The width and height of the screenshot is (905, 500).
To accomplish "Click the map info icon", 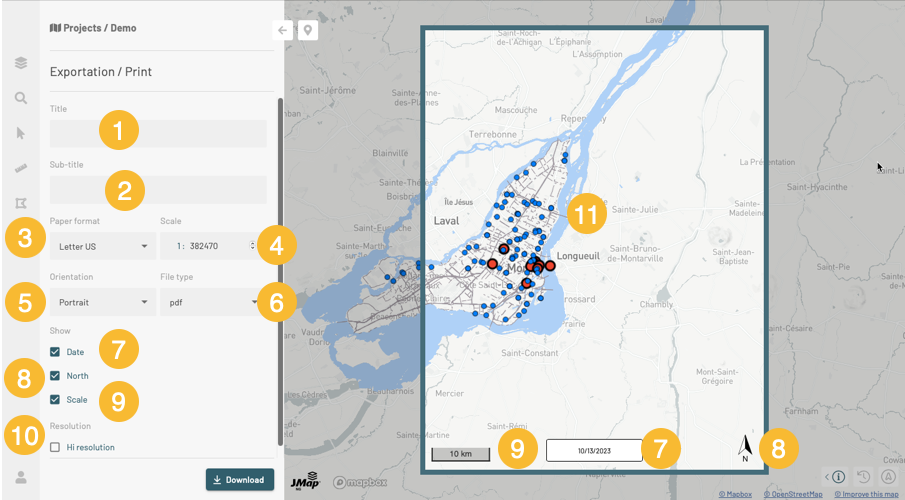I will click(838, 476).
